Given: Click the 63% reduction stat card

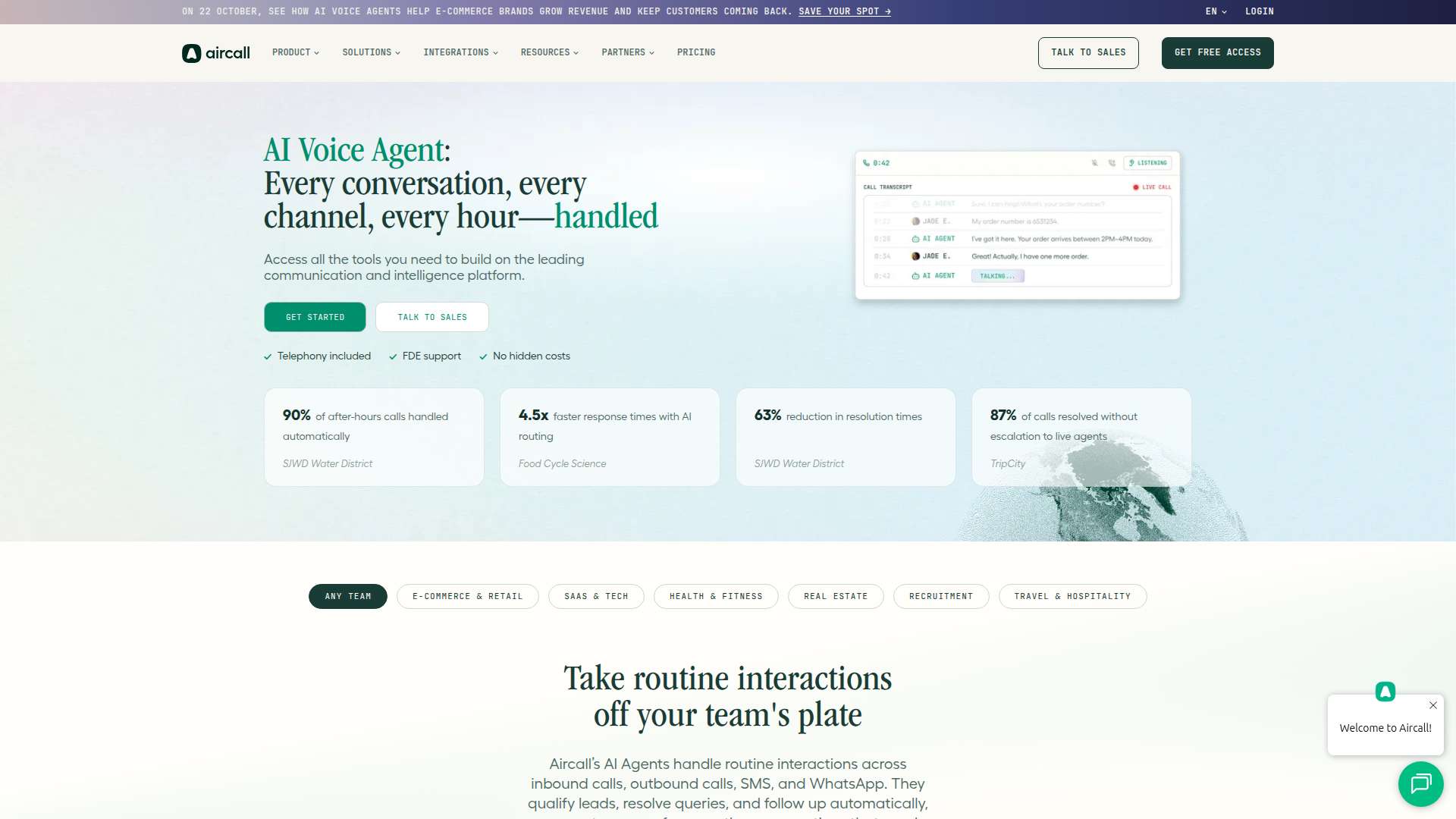Looking at the screenshot, I should pyautogui.click(x=846, y=438).
